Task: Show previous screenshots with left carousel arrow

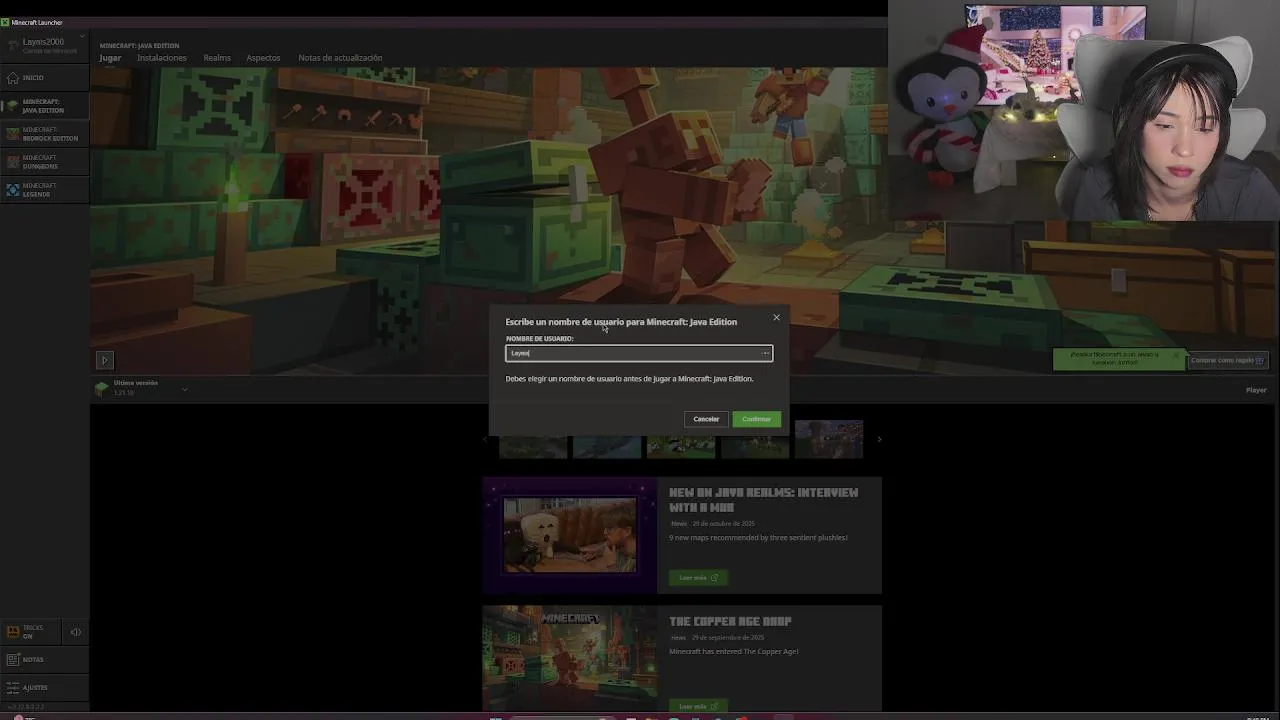Action: [x=487, y=439]
